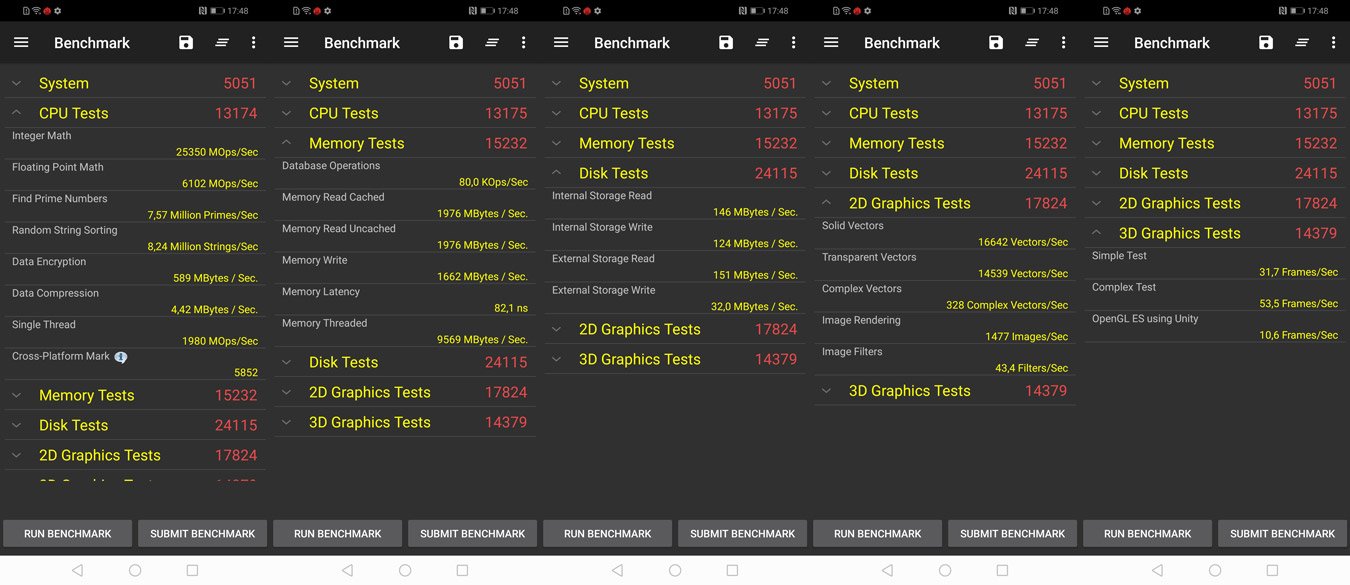Select the Transparent Vectors row
The image size is (1350, 585).
945,266
